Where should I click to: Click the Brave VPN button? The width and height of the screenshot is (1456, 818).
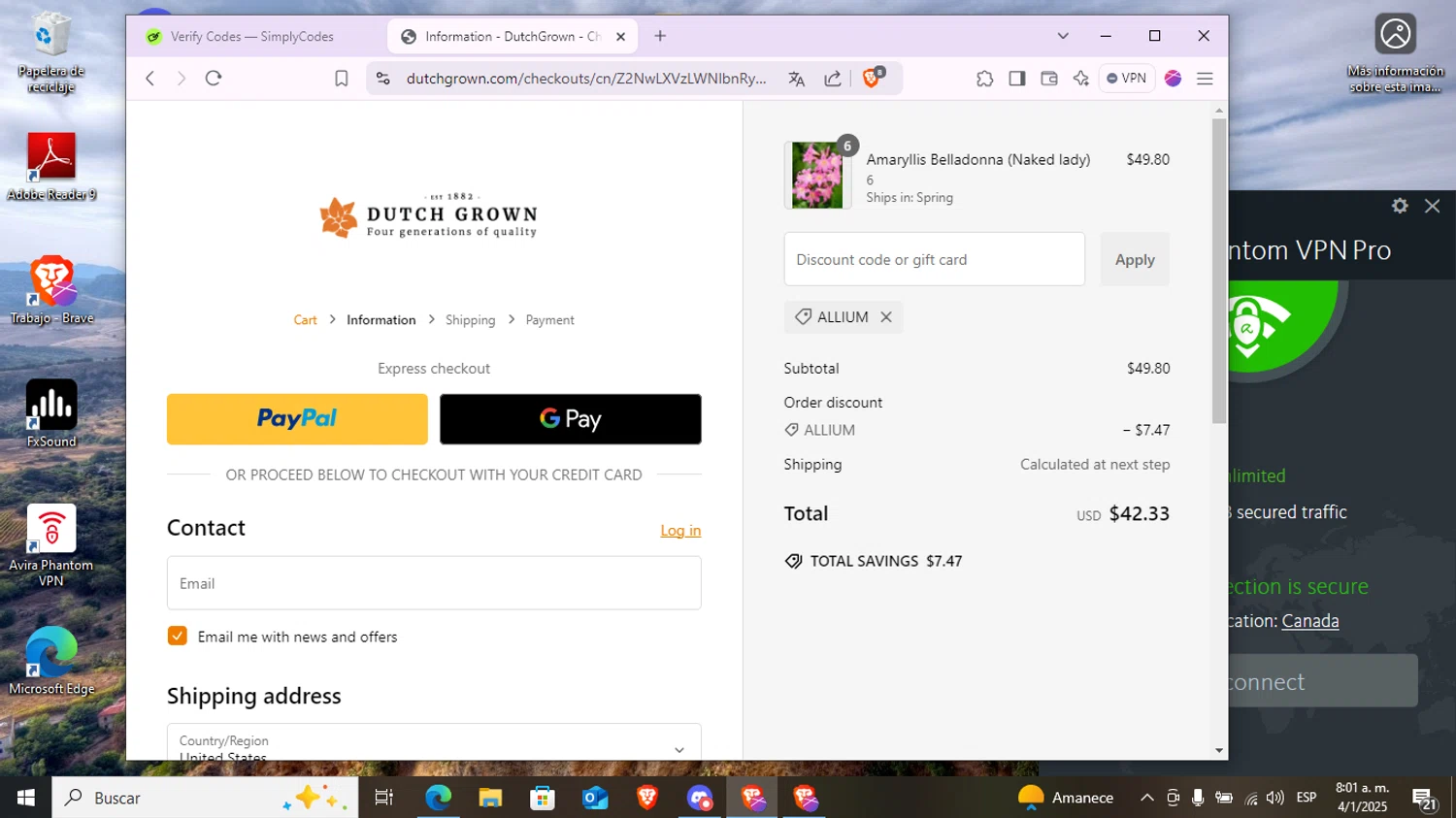pos(1127,79)
